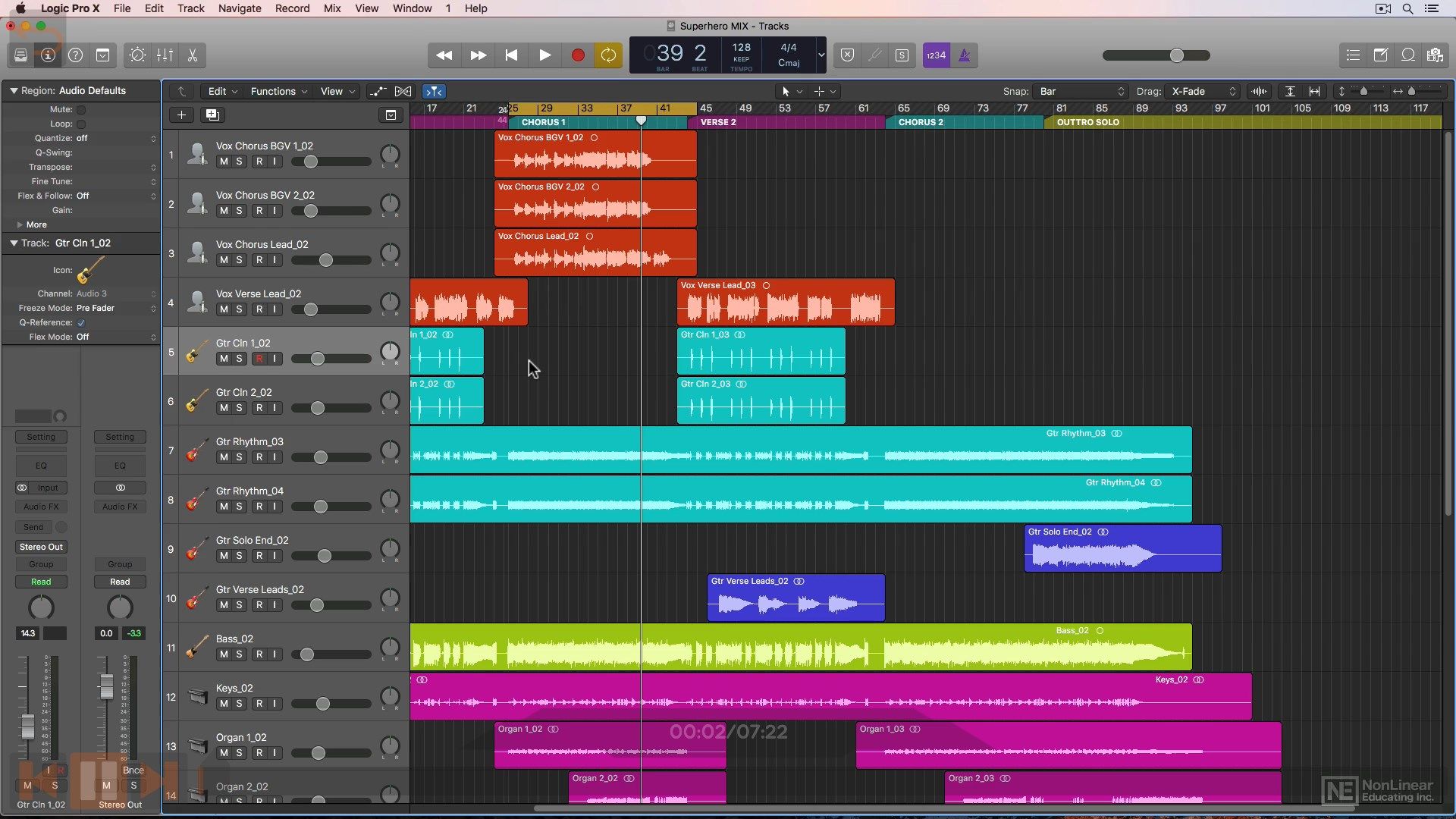Open the Track menu
Viewport: 1456px width, 819px height.
pyautogui.click(x=191, y=8)
